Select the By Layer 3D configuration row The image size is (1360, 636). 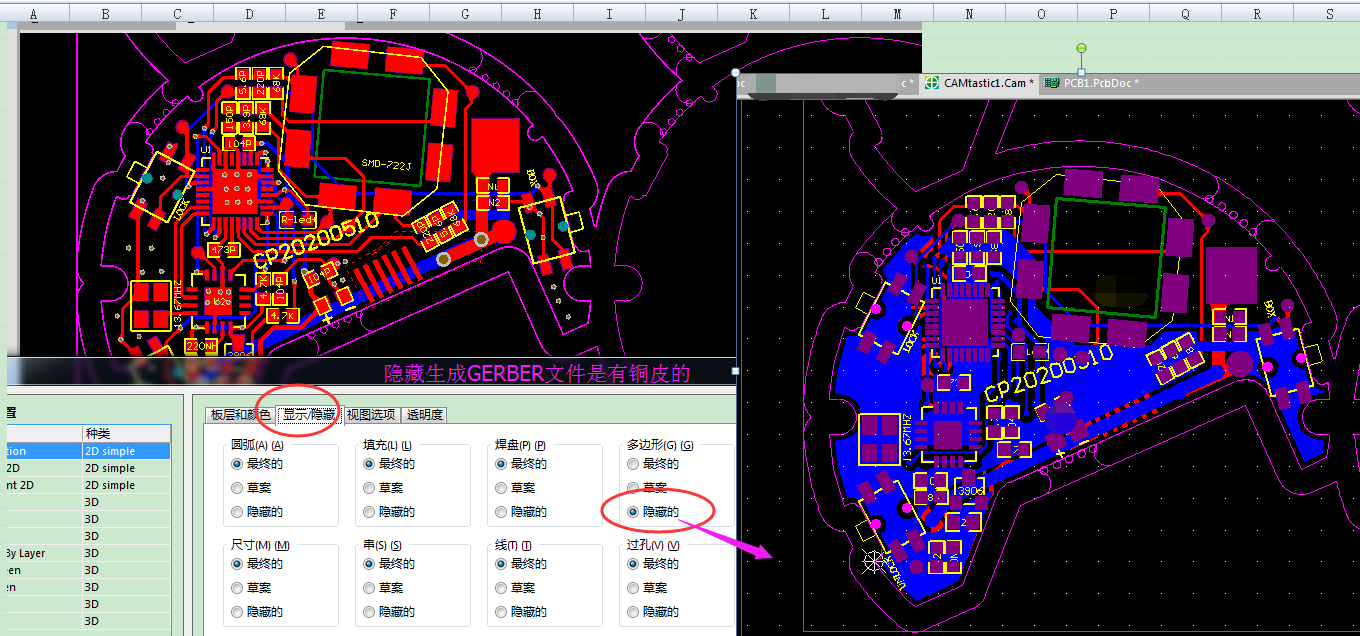[x=88, y=553]
